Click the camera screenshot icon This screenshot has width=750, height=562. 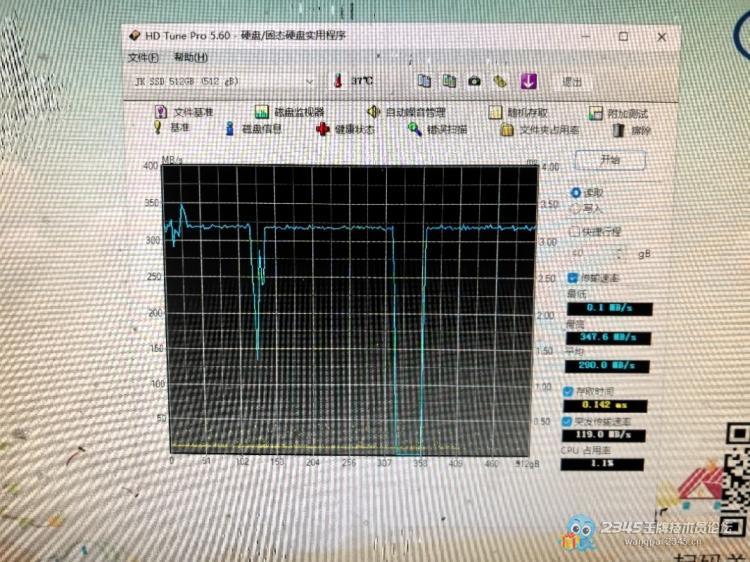click(x=475, y=81)
